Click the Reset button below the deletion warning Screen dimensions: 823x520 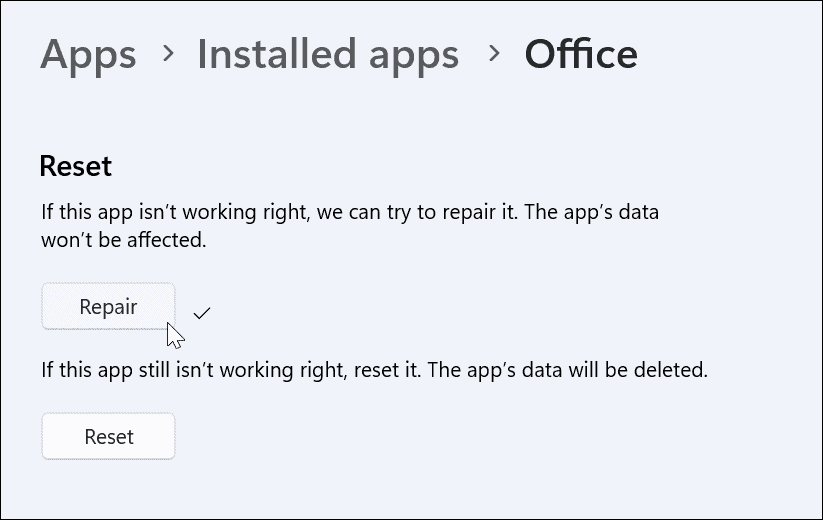coord(108,436)
